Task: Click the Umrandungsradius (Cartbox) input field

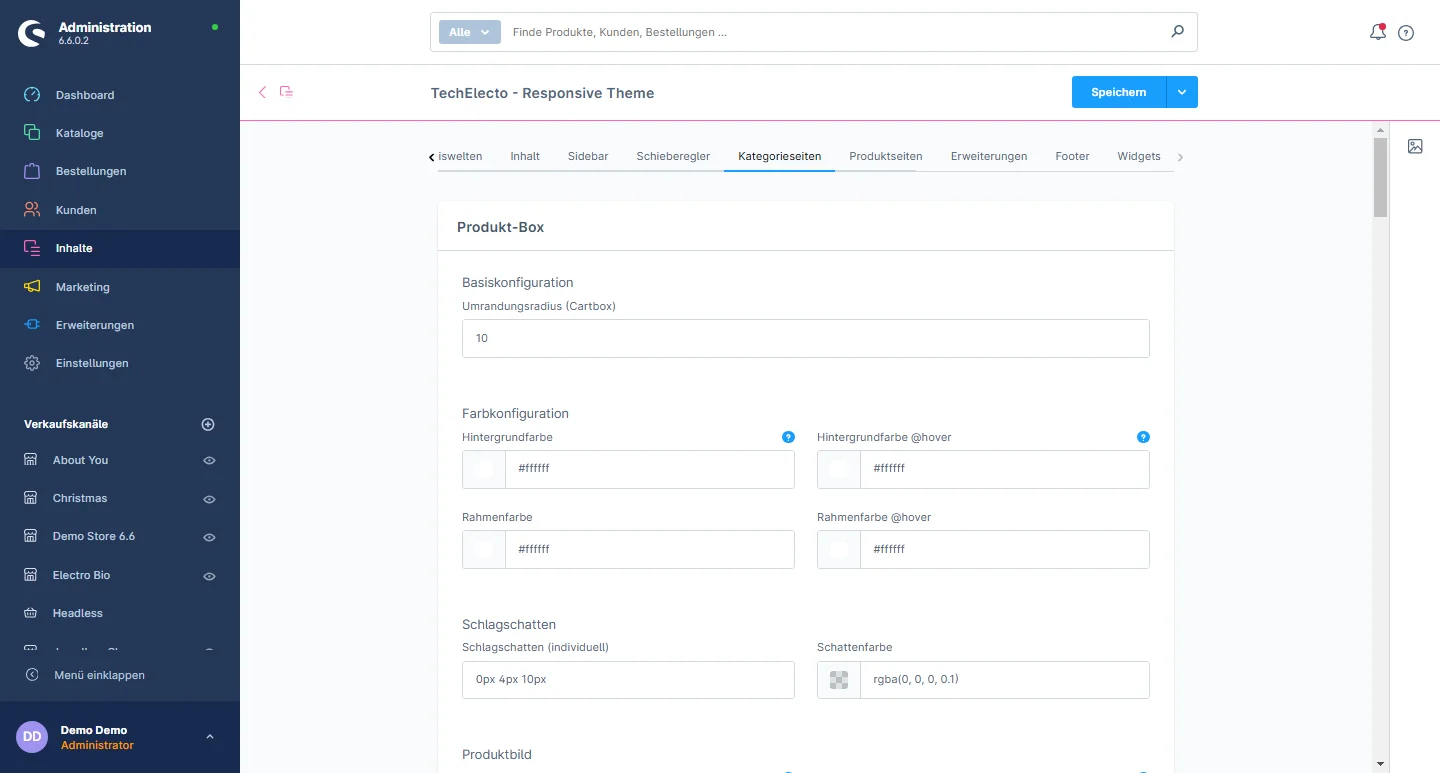Action: [x=805, y=338]
